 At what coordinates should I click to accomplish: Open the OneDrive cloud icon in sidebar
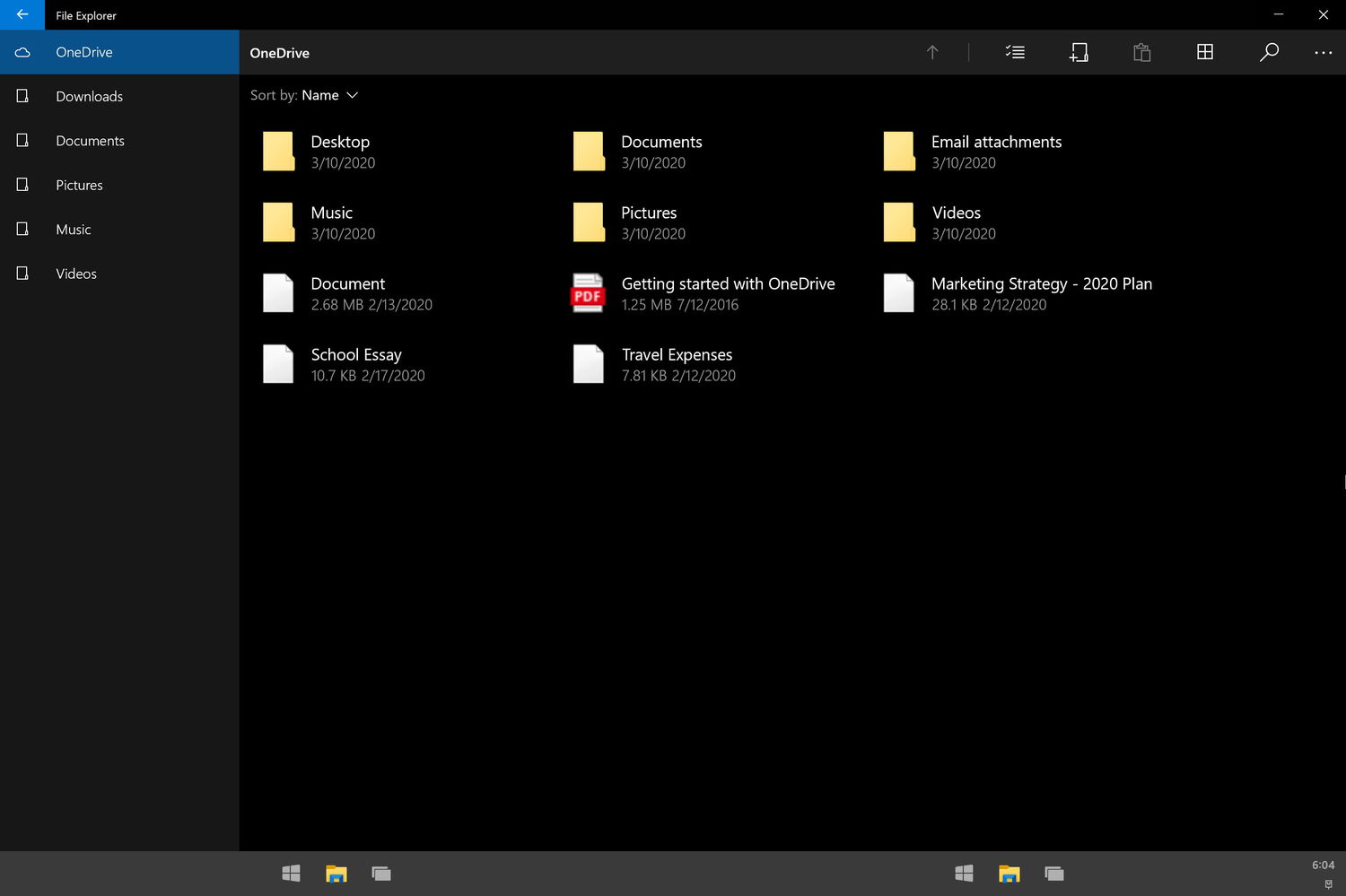22,52
